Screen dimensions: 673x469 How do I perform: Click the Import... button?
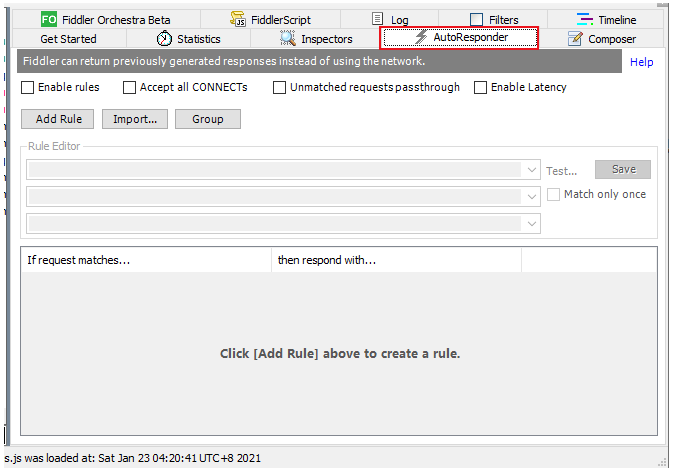coord(135,119)
